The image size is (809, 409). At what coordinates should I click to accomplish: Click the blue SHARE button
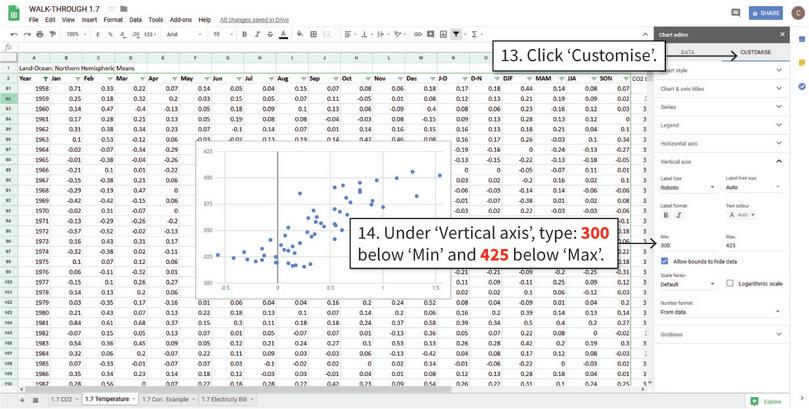pos(766,13)
